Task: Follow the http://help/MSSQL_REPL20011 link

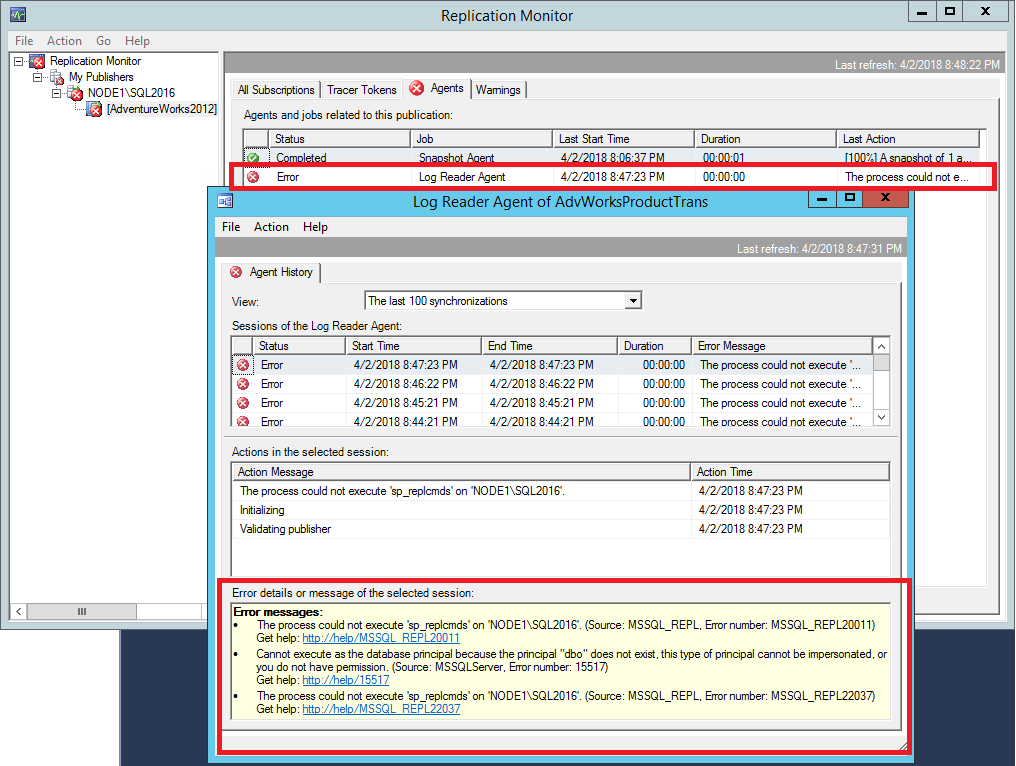Action: click(380, 637)
